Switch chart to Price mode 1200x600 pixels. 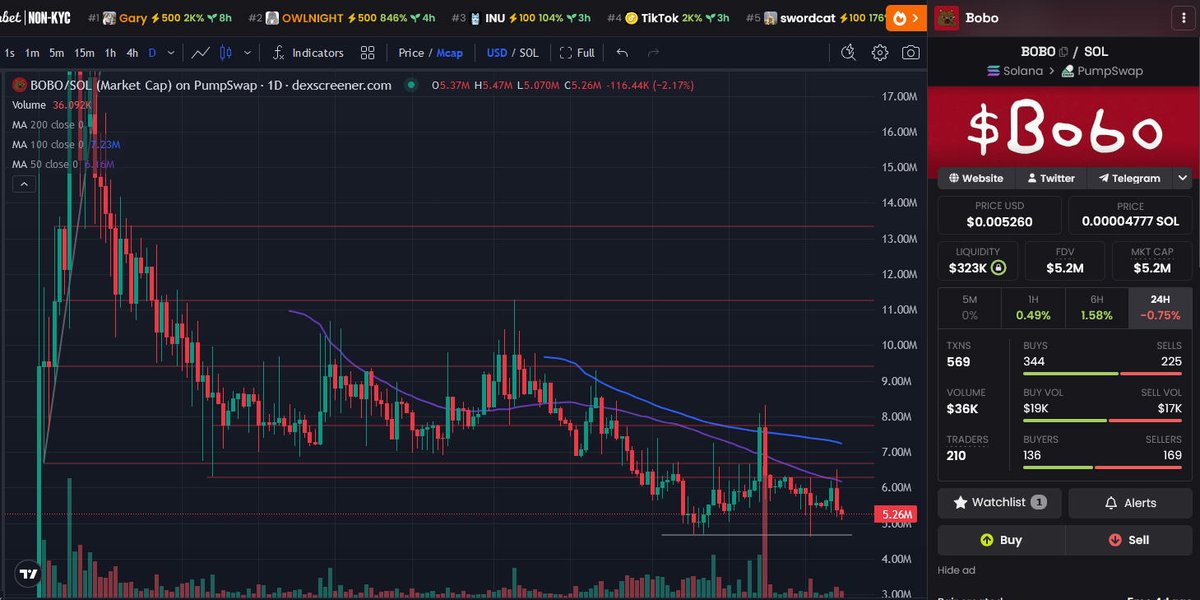(x=411, y=53)
